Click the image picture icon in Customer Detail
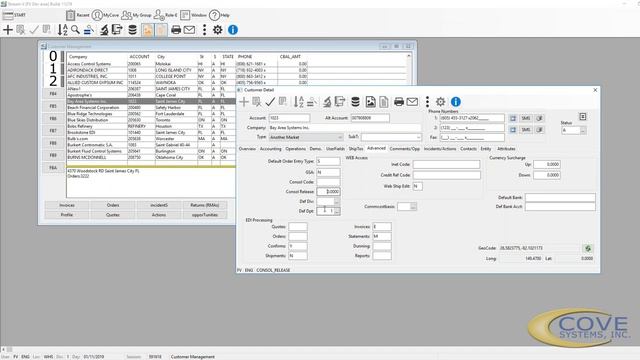640x360 pixels. (x=371, y=102)
